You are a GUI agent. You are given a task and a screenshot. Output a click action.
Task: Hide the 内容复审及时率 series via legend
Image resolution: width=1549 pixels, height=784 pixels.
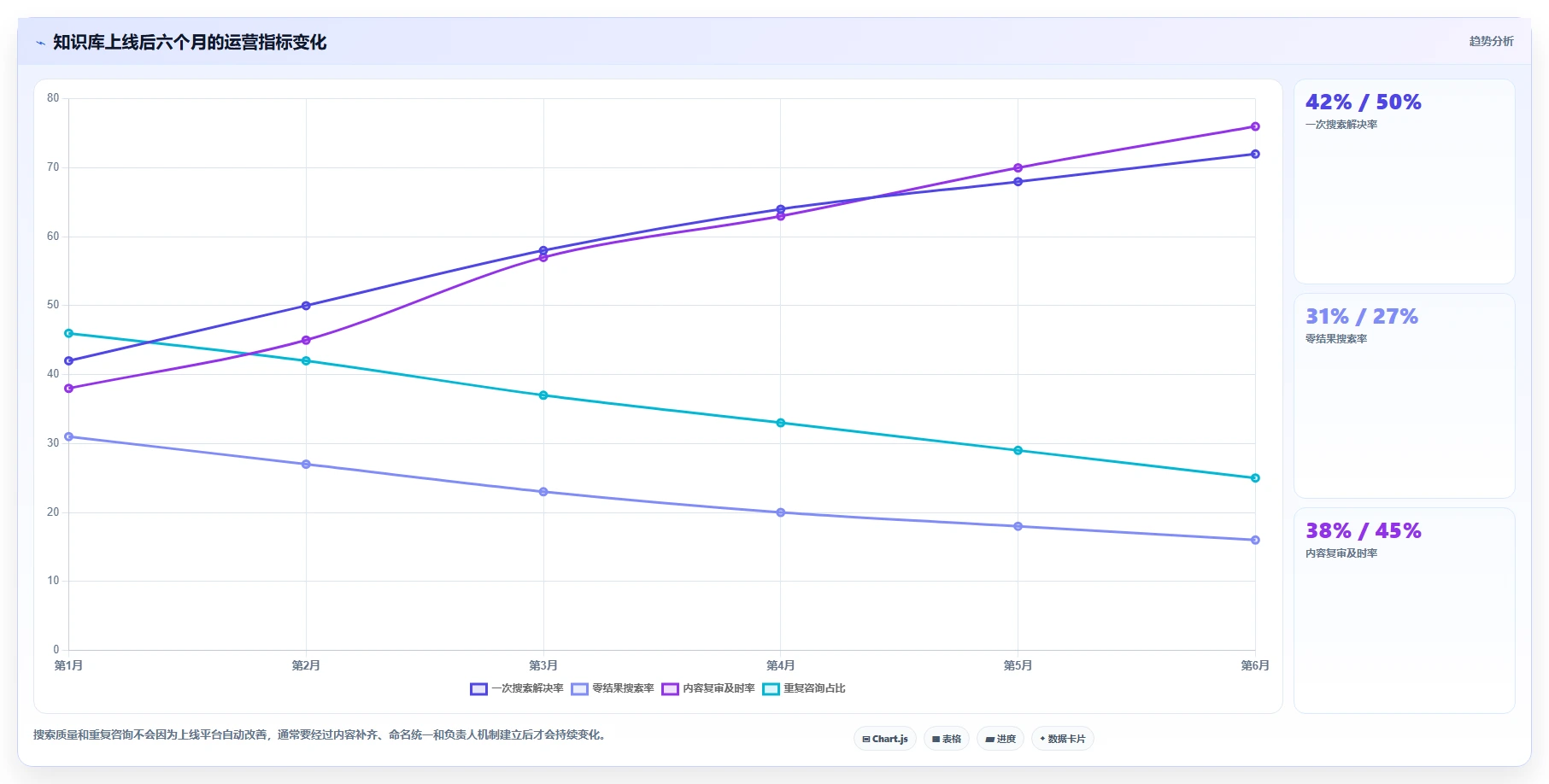tap(708, 689)
